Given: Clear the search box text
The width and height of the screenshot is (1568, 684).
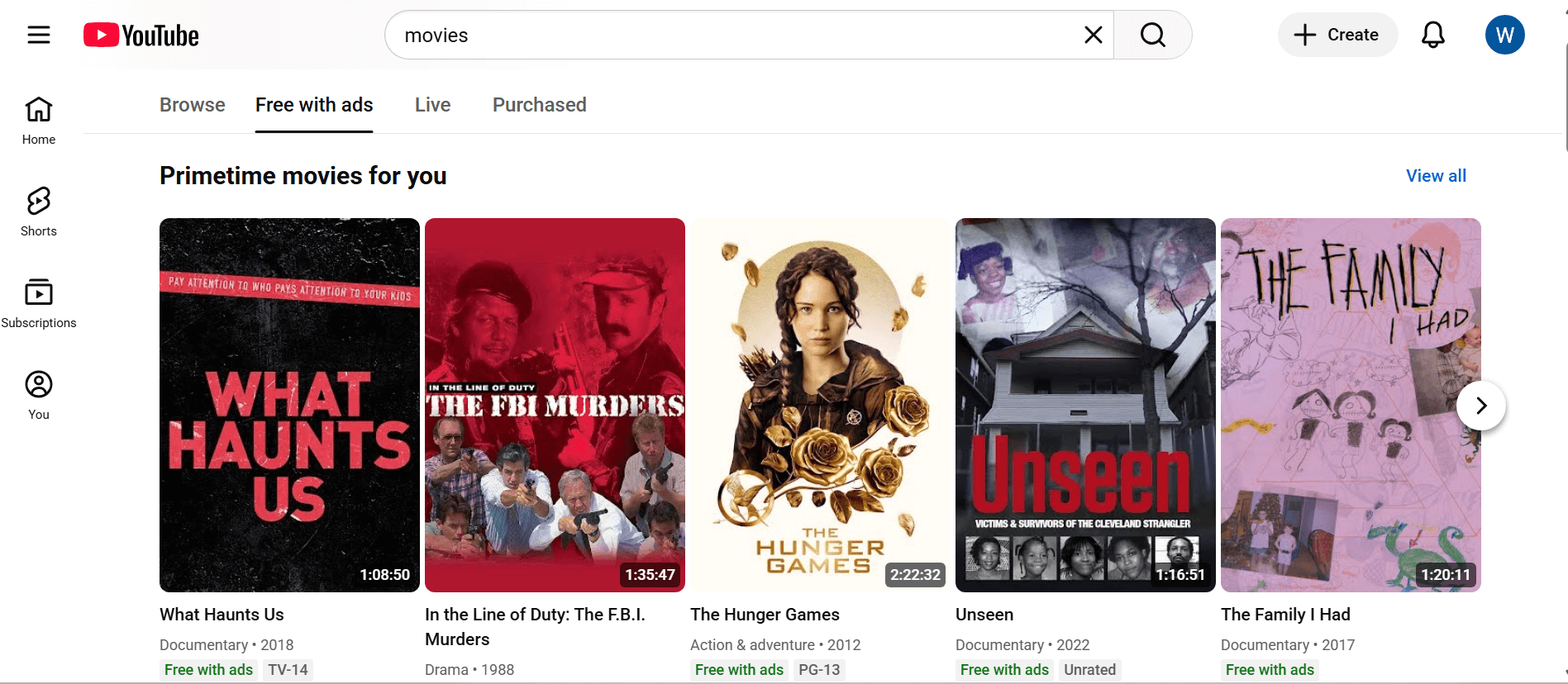Looking at the screenshot, I should [x=1093, y=35].
